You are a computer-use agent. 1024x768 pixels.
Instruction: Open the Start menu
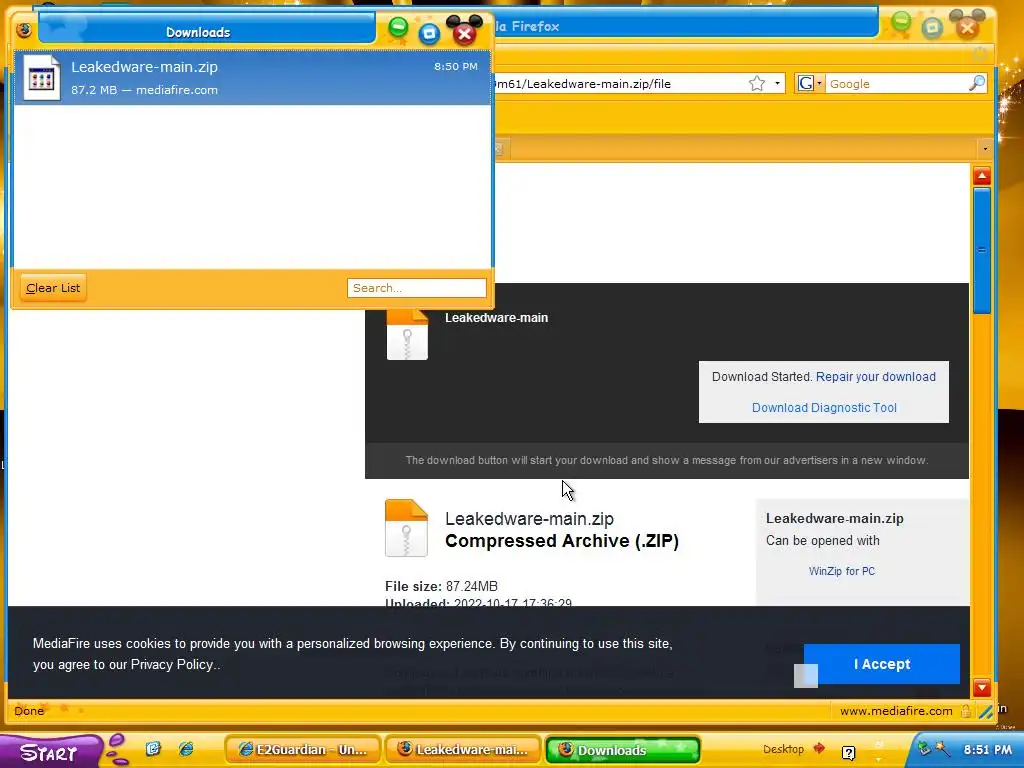(x=50, y=751)
